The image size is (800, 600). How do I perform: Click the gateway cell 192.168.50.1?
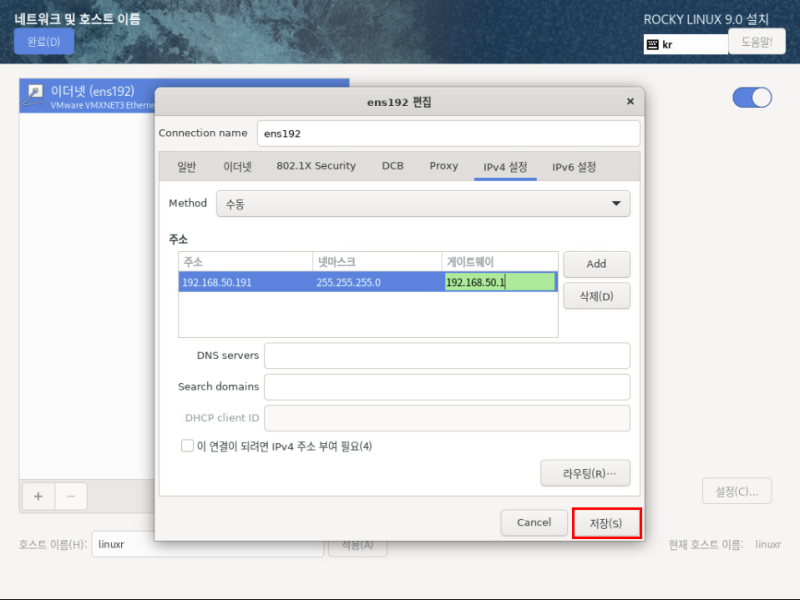[x=500, y=282]
